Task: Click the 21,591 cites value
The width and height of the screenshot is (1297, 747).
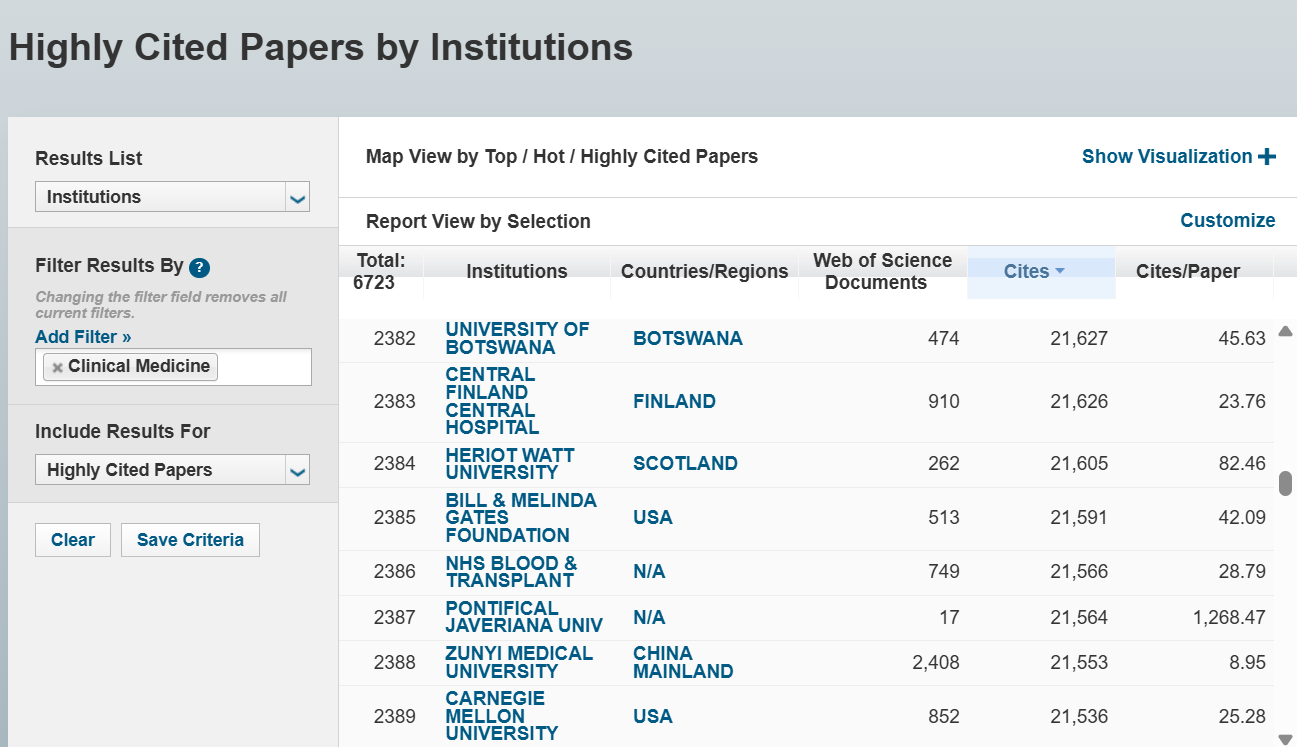Action: [1079, 517]
